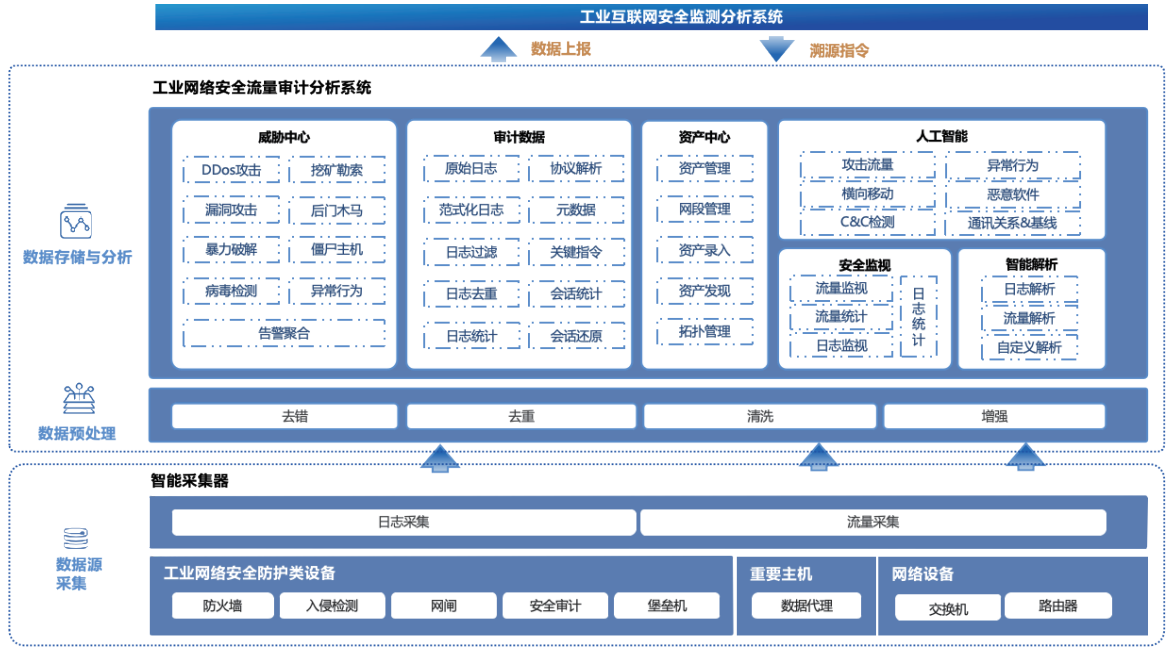The width and height of the screenshot is (1173, 652).
Task: Click 资产发现 in 资产中心
Action: pos(704,291)
